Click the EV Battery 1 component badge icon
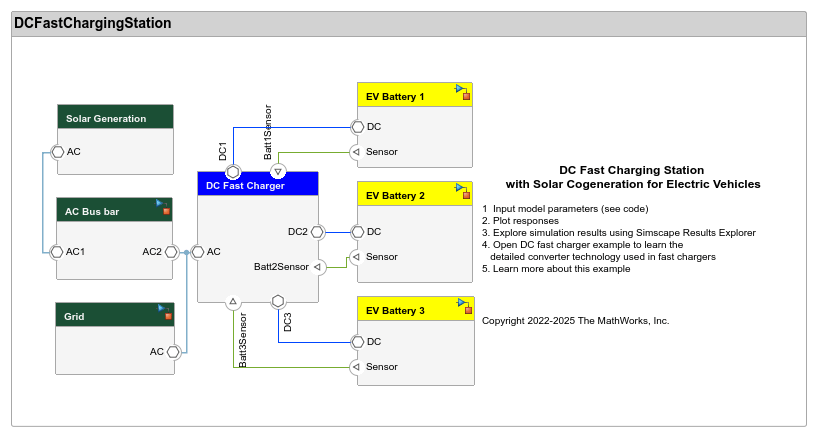The height and width of the screenshot is (436, 817). (463, 92)
